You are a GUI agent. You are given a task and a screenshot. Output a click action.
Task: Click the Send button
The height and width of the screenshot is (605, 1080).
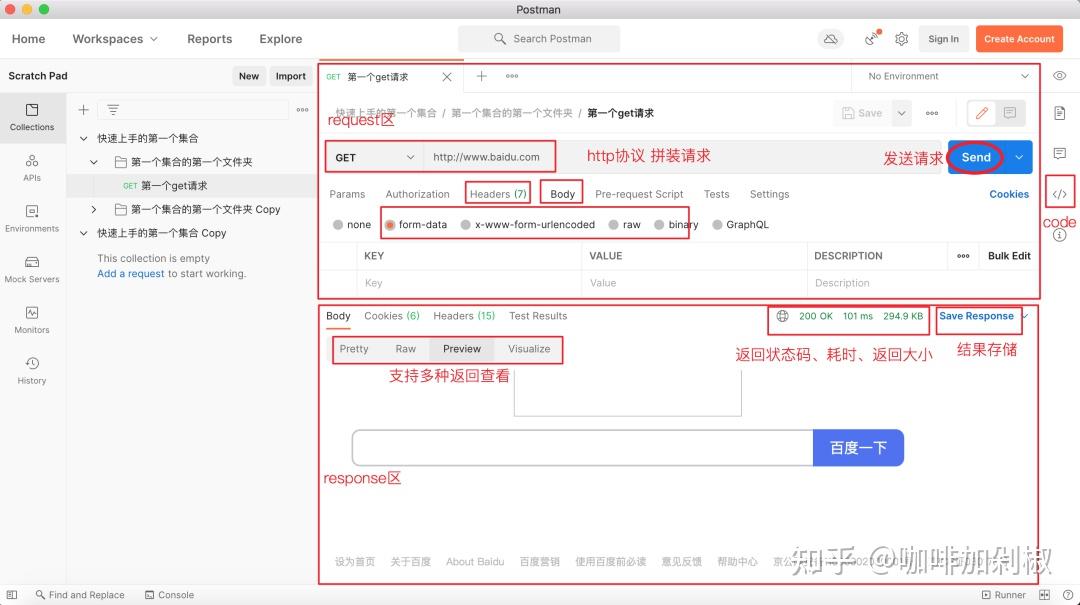coord(975,157)
